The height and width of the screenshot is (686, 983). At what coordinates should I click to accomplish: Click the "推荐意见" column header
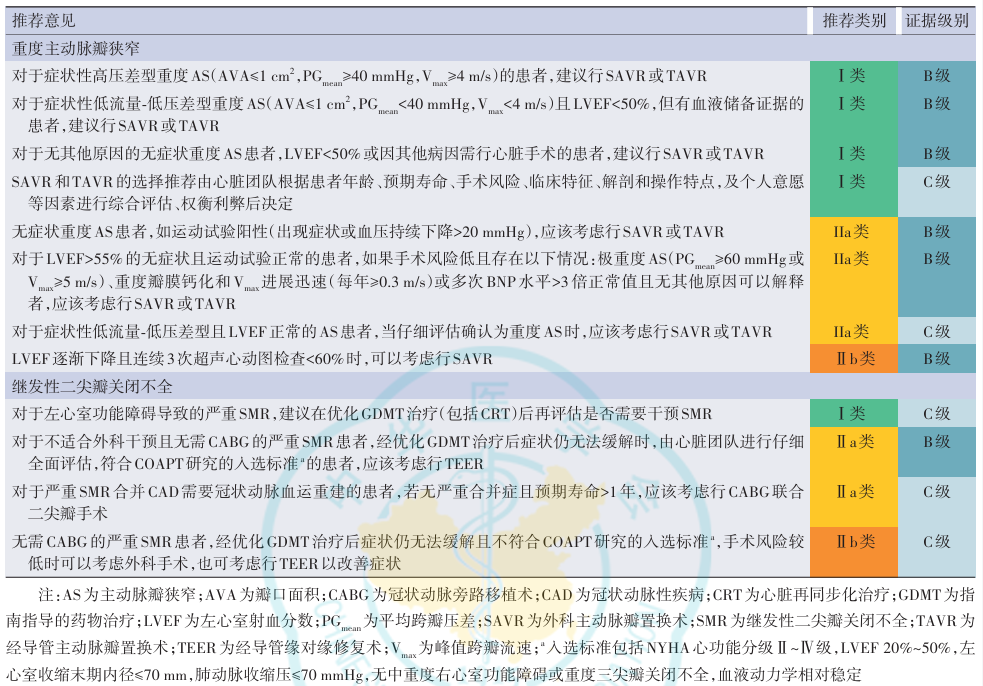(44, 20)
